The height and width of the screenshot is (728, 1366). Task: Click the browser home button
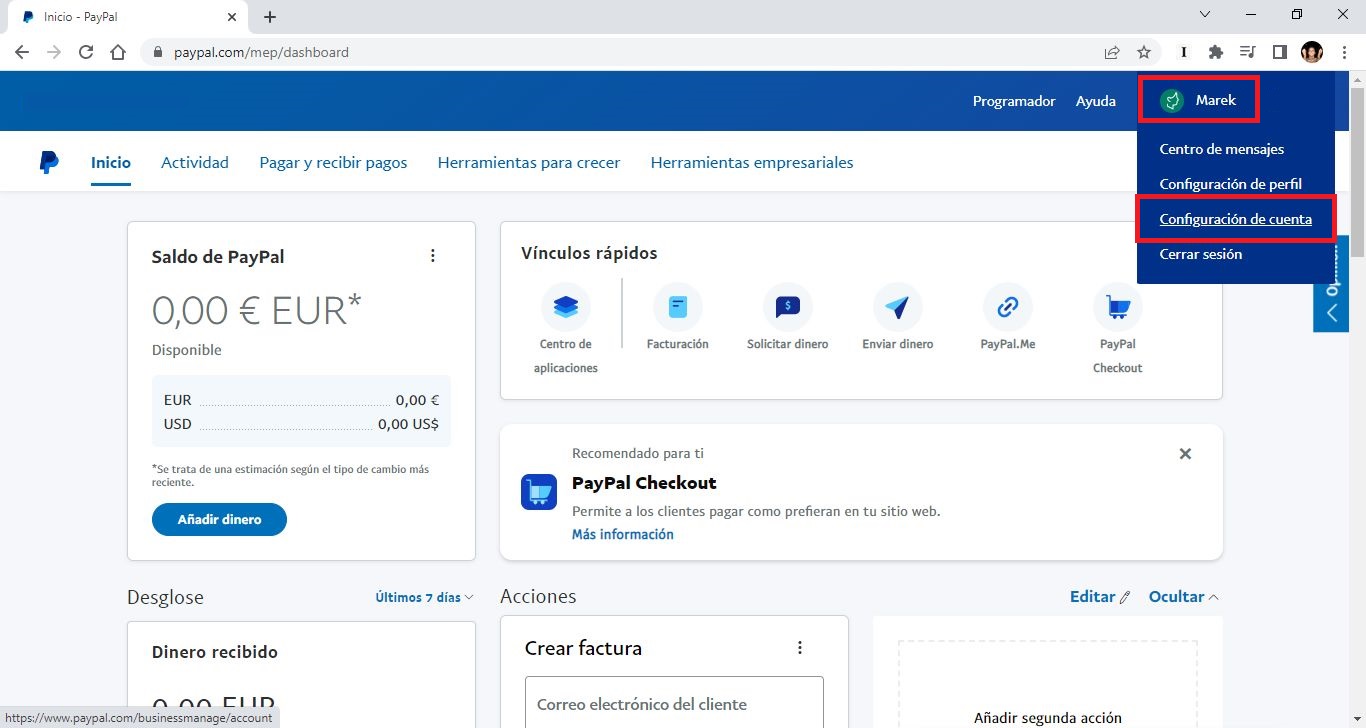coord(118,52)
